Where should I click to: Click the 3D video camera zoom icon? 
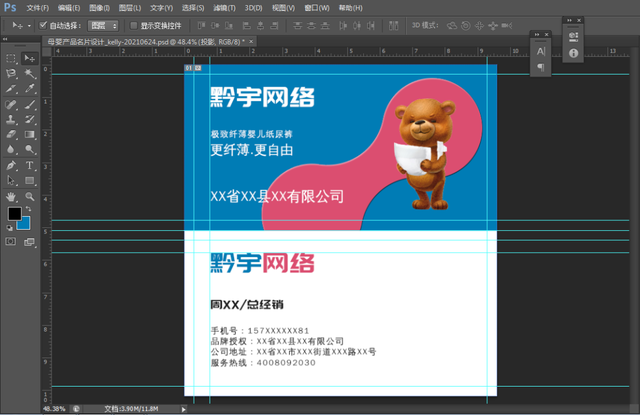point(507,26)
